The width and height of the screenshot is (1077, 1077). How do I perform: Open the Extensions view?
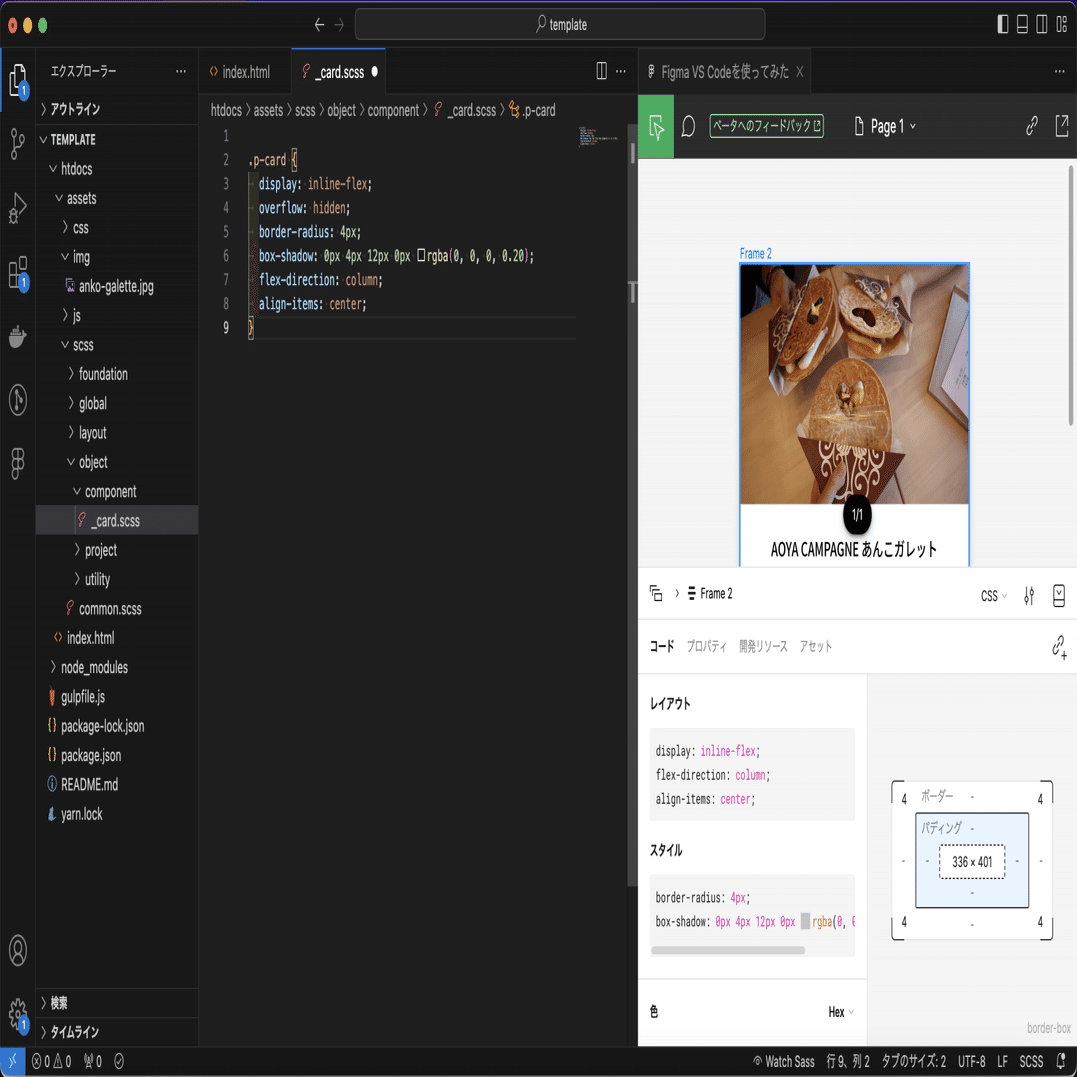pyautogui.click(x=18, y=273)
